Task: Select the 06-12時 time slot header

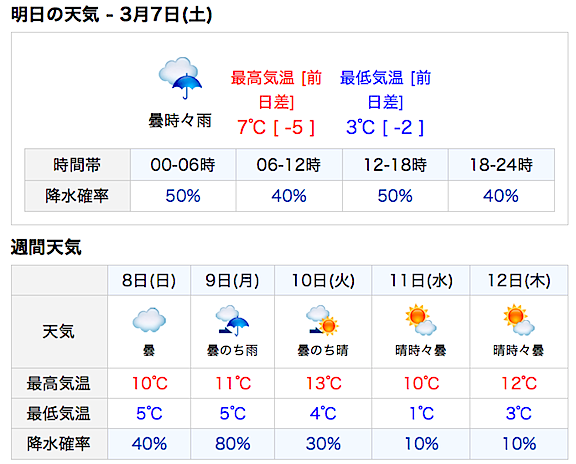Action: (x=289, y=165)
